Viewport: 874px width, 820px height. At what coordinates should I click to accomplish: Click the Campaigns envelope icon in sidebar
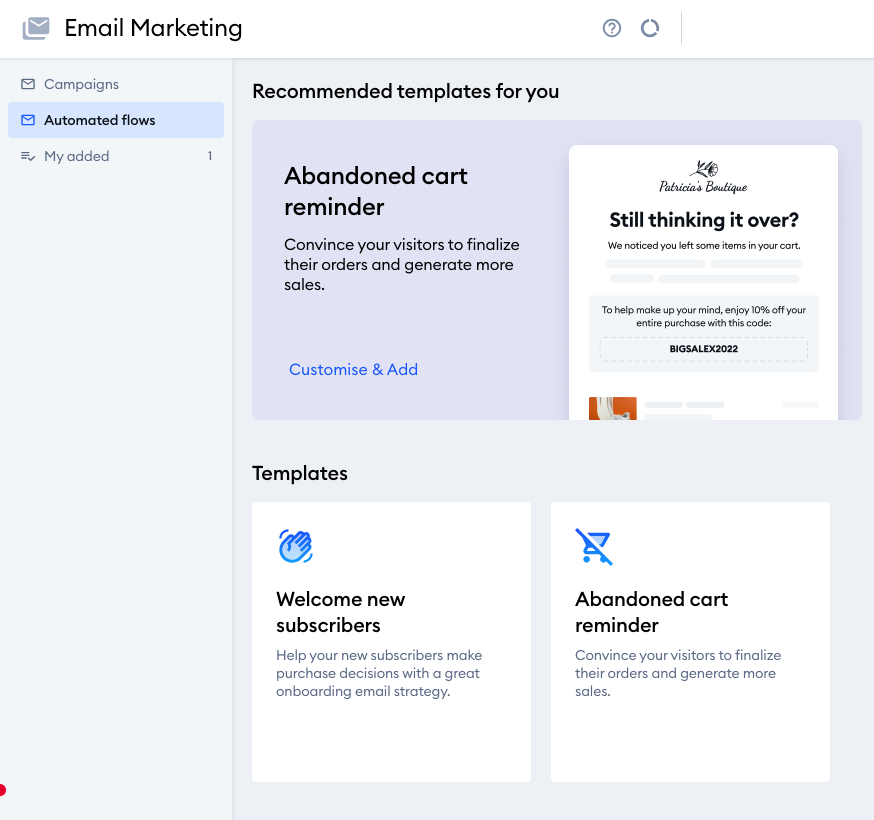click(x=28, y=84)
